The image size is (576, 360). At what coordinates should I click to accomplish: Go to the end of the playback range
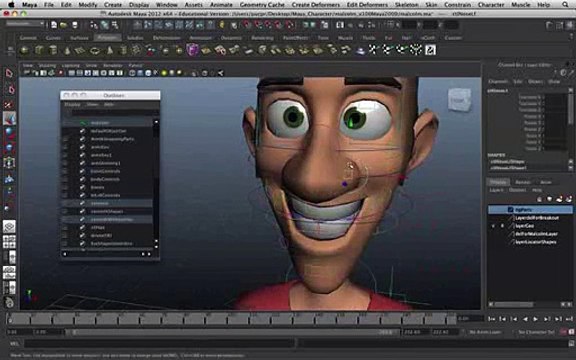(x=569, y=319)
